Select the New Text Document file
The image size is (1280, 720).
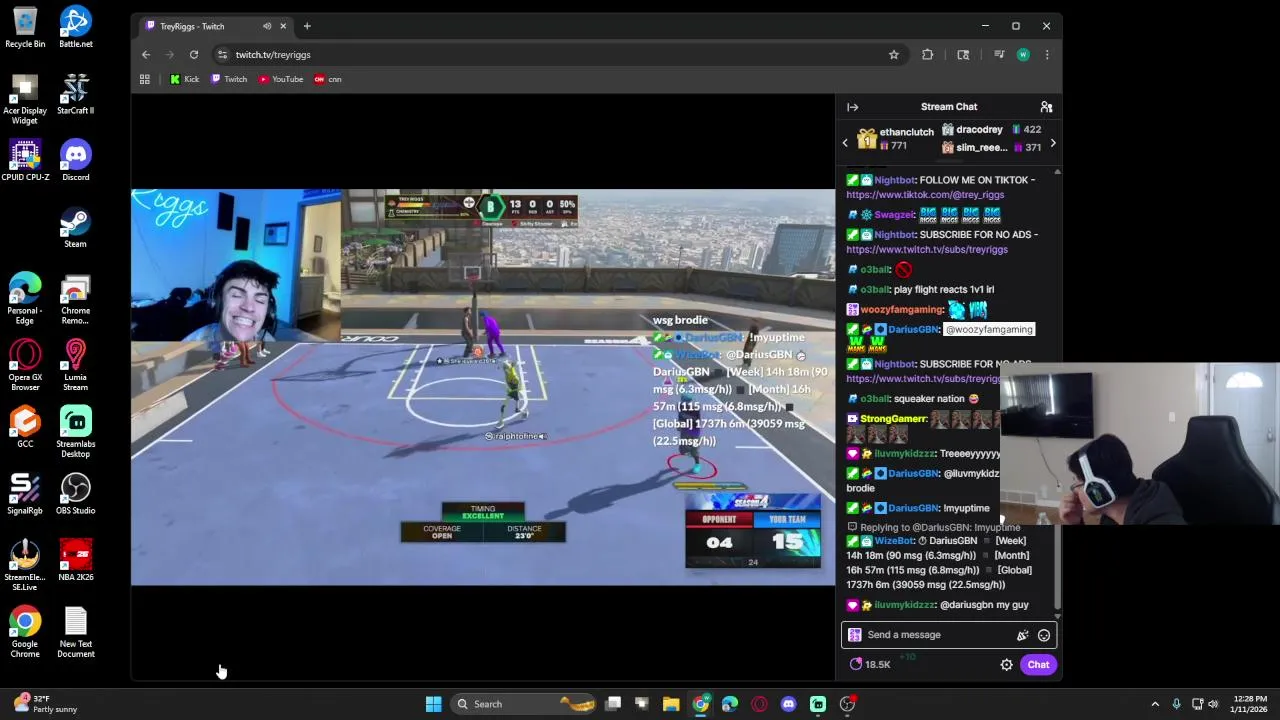point(76,632)
